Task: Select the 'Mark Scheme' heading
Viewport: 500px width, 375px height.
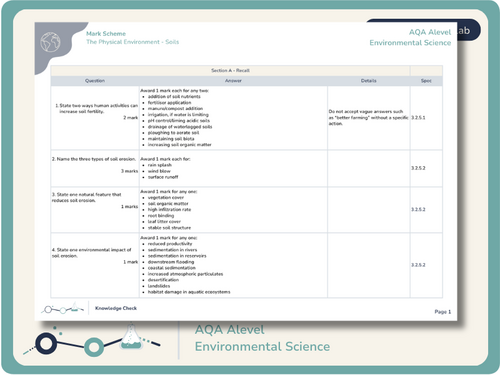Action: [x=106, y=34]
